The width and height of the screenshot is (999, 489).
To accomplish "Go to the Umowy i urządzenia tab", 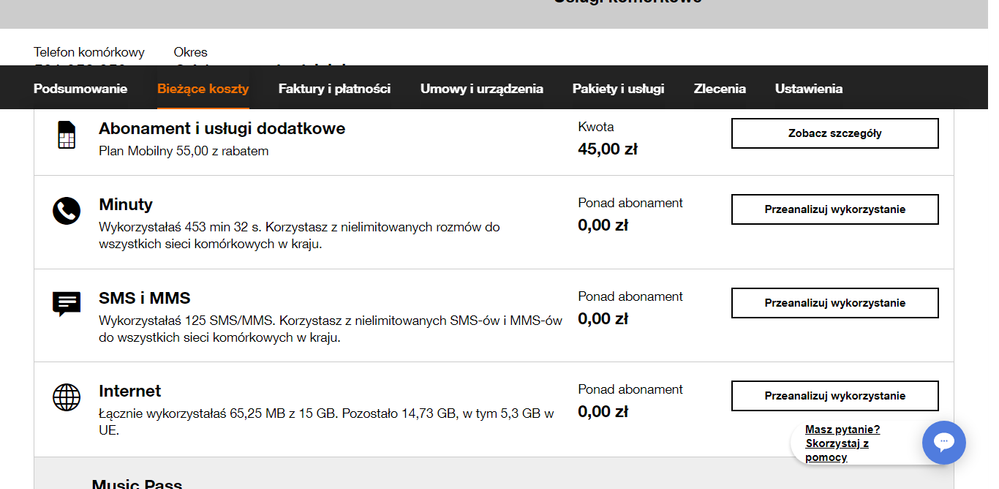I will tap(481, 89).
